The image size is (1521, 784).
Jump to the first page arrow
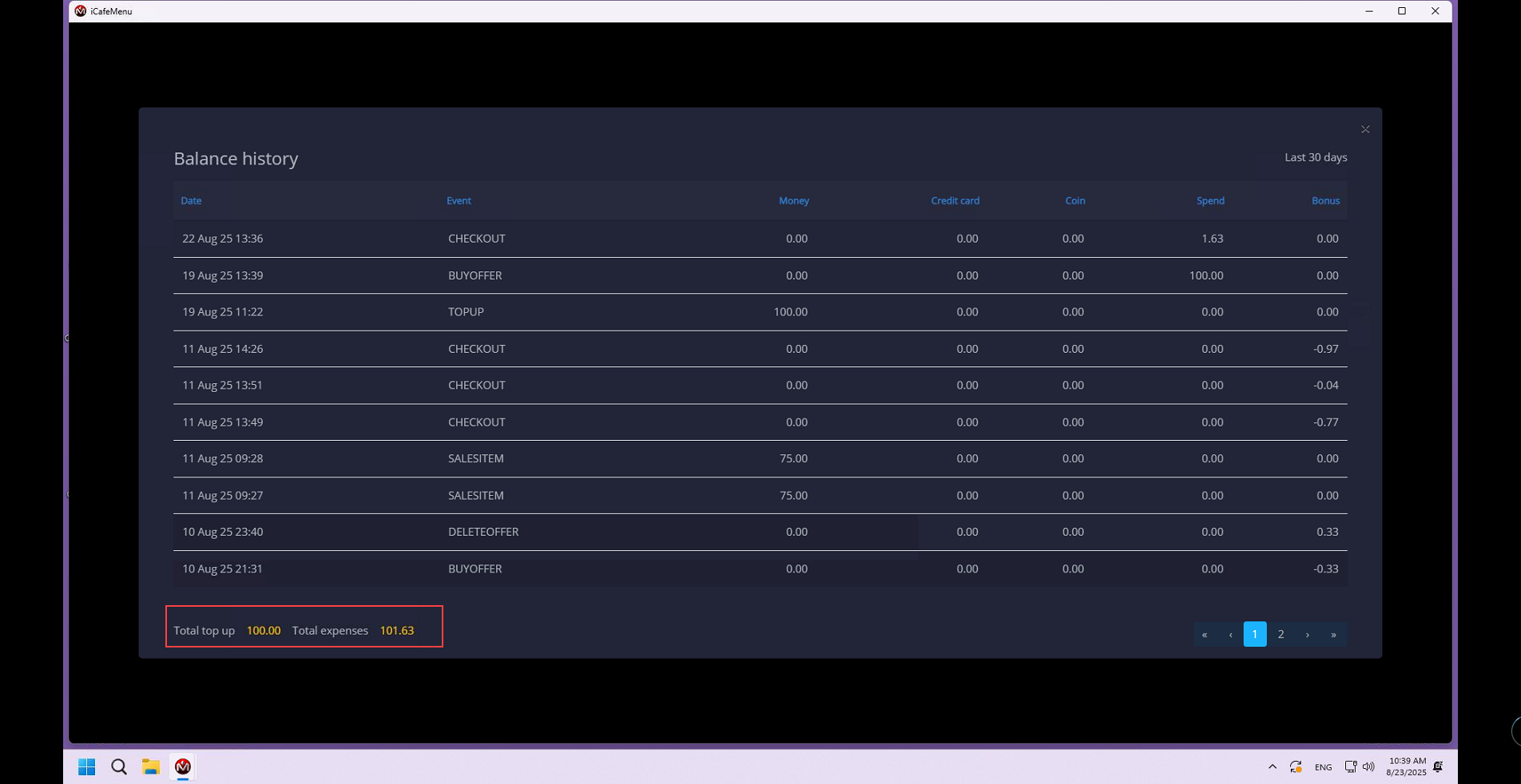[1205, 634]
